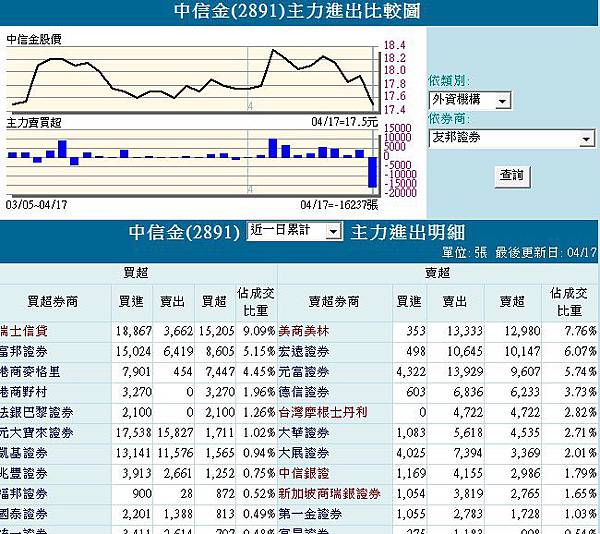This screenshot has width=600, height=534.
Task: Click the large negative 04/17 bar
Action: [x=372, y=172]
